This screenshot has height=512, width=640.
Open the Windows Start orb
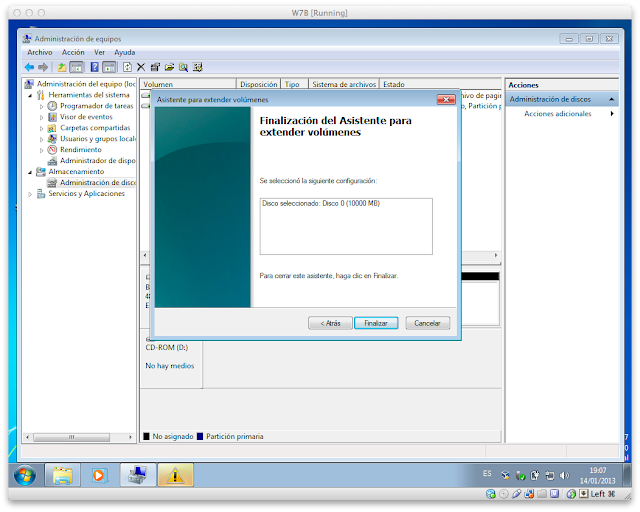[x=25, y=476]
